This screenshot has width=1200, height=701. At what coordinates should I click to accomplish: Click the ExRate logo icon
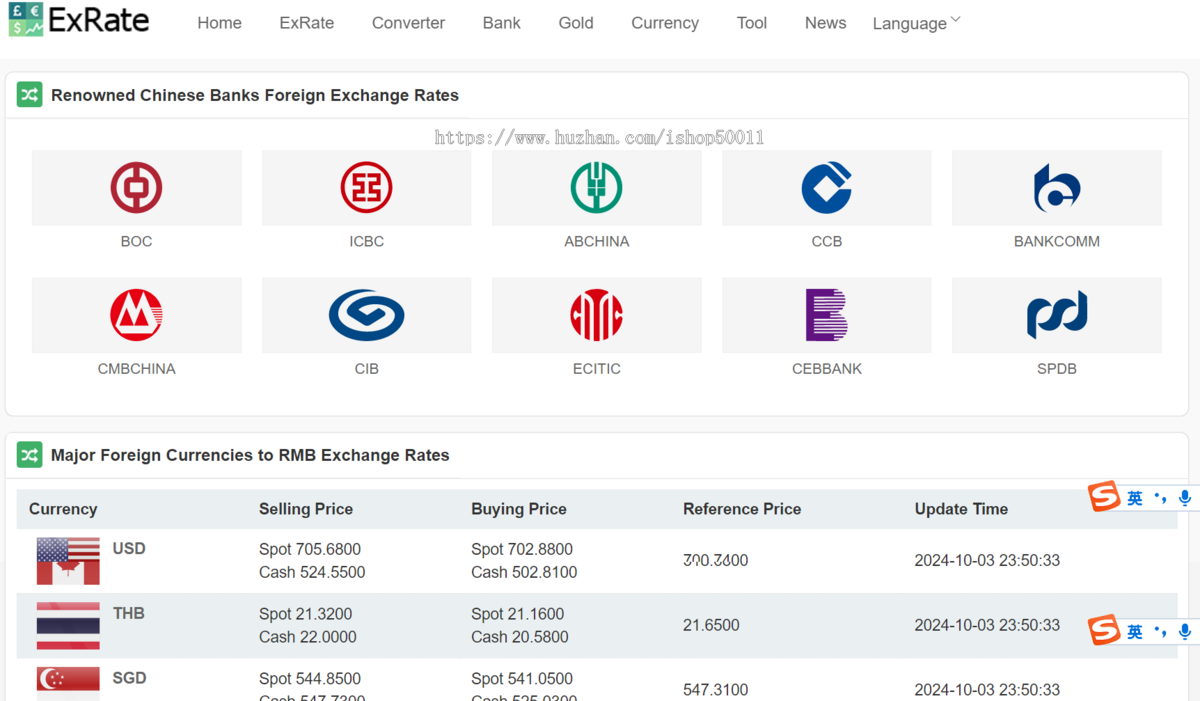[x=26, y=19]
